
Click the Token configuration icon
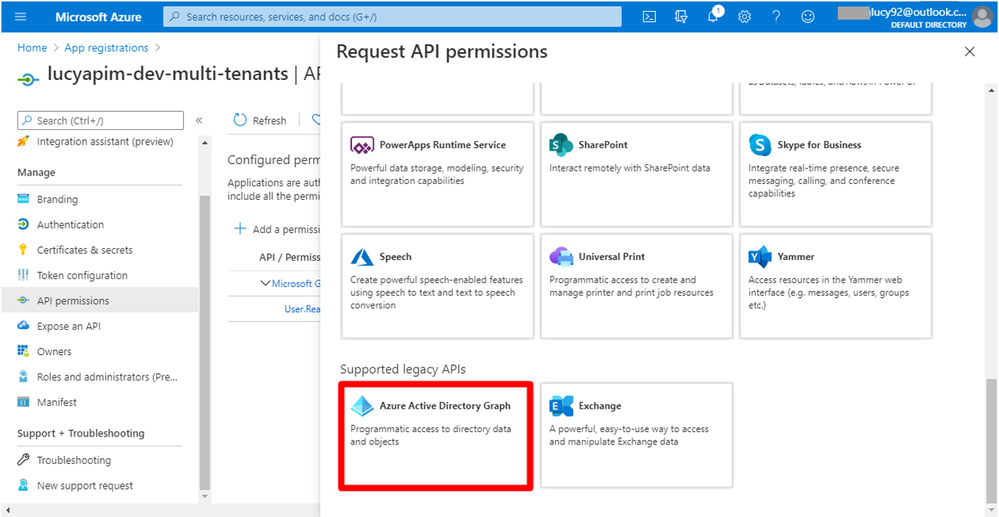click(24, 275)
